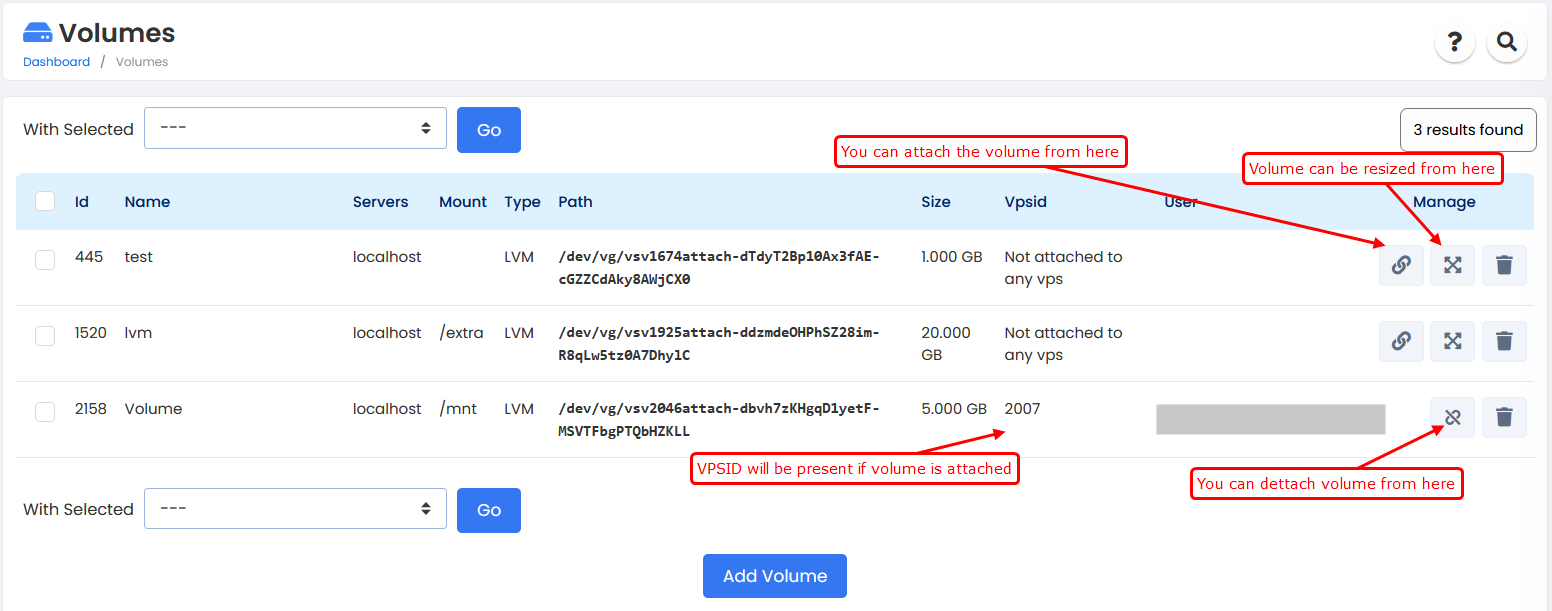Image resolution: width=1552 pixels, height=611 pixels.
Task: Attach the lvm volume via link icon
Action: (x=1401, y=341)
